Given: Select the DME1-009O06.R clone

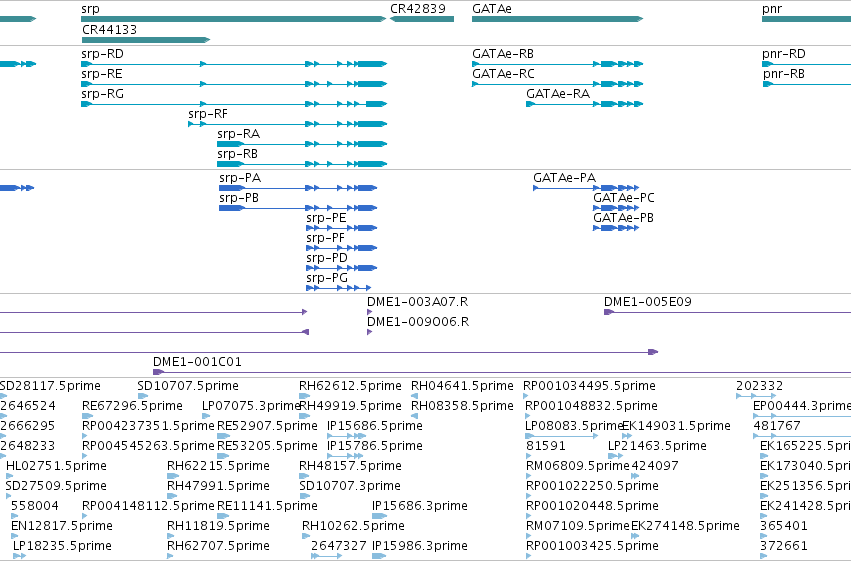Looking at the screenshot, I should click(x=370, y=332).
